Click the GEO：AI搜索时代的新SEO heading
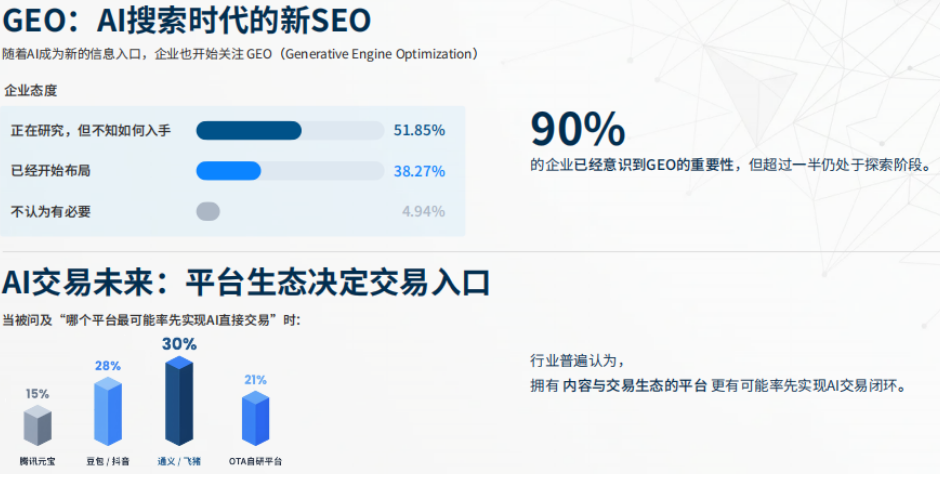This screenshot has height=486, width=940. tap(187, 19)
